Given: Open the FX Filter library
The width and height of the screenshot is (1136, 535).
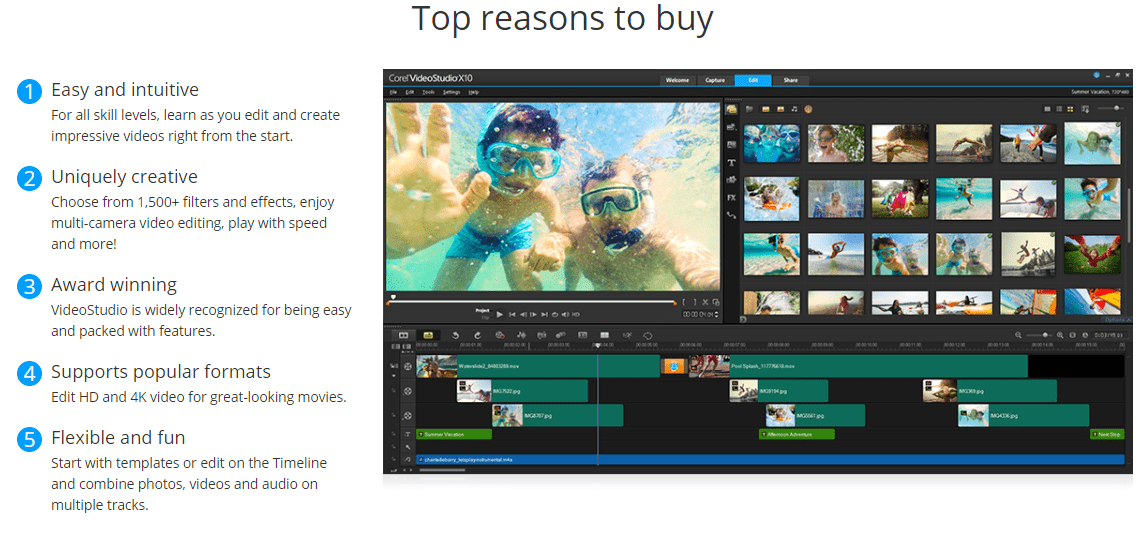Looking at the screenshot, I should [732, 197].
